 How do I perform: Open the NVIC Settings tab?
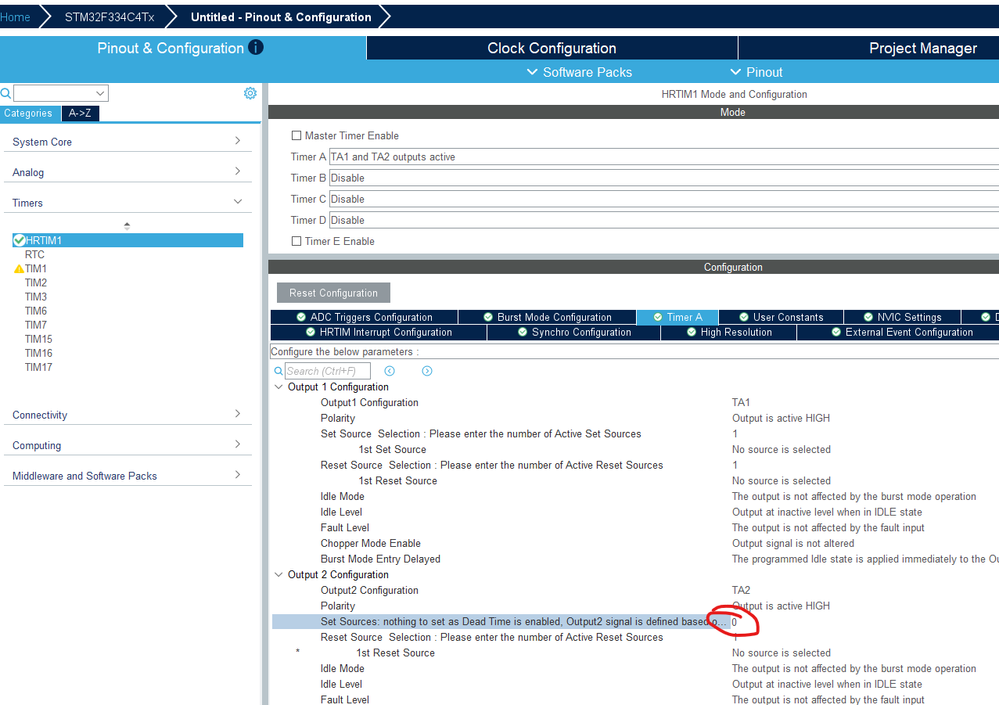[902, 317]
